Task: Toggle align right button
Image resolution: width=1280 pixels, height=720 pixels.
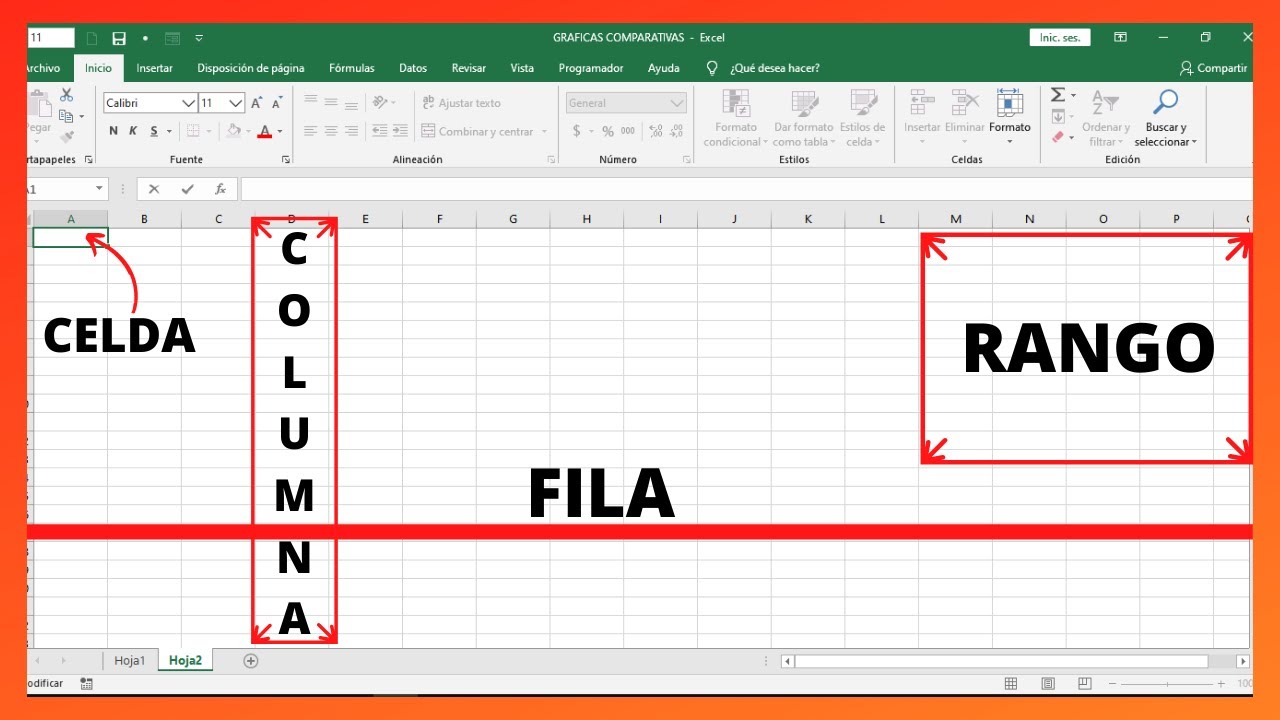Action: click(x=352, y=131)
